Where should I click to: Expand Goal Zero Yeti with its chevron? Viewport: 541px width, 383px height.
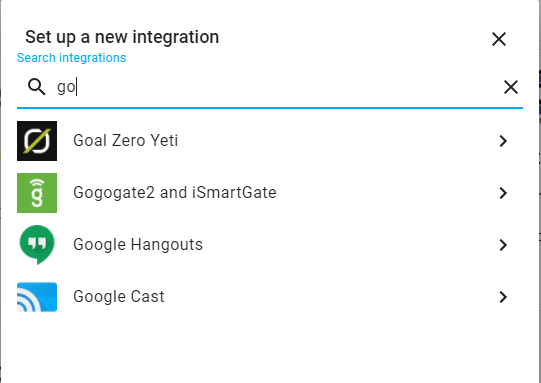click(503, 141)
